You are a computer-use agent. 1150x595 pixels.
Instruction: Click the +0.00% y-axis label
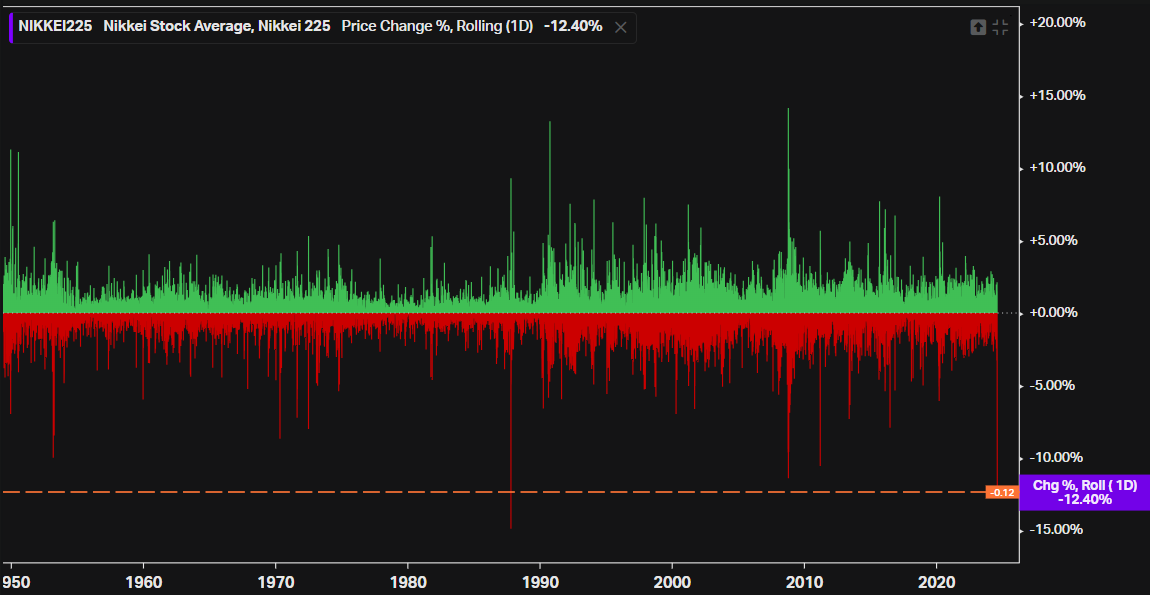1054,313
